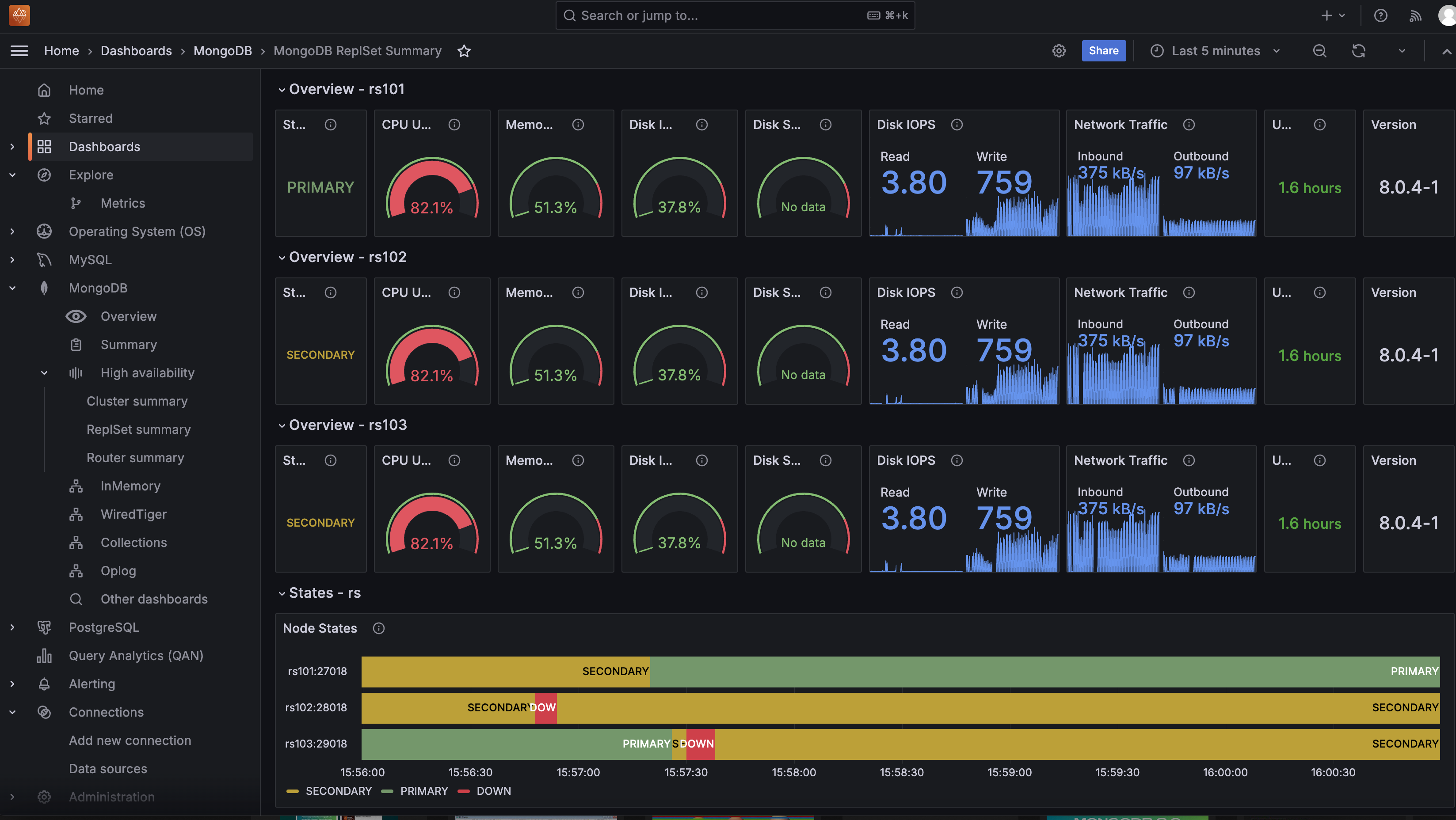1456x820 pixels.
Task: Open dashboard settings gear
Action: [x=1059, y=51]
